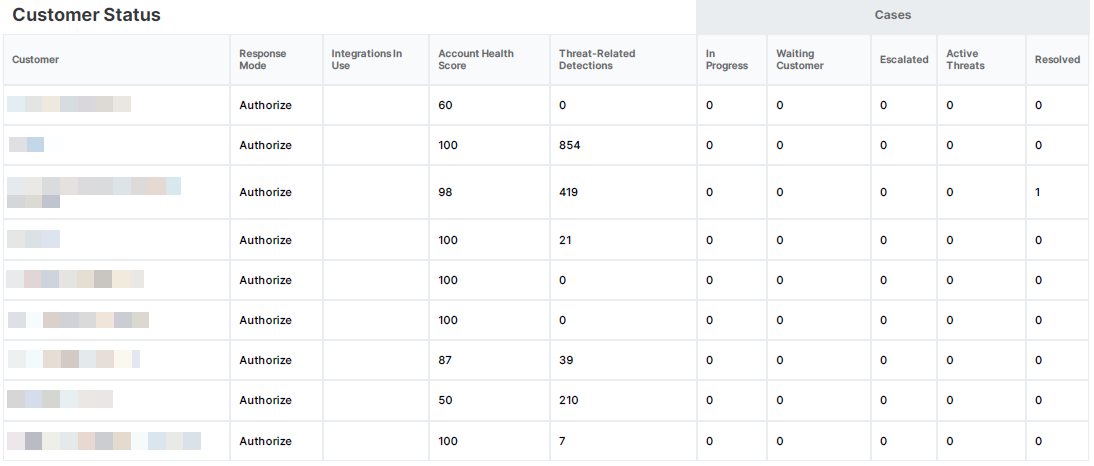
Task: Open the 210 threat detections value
Action: click(568, 400)
